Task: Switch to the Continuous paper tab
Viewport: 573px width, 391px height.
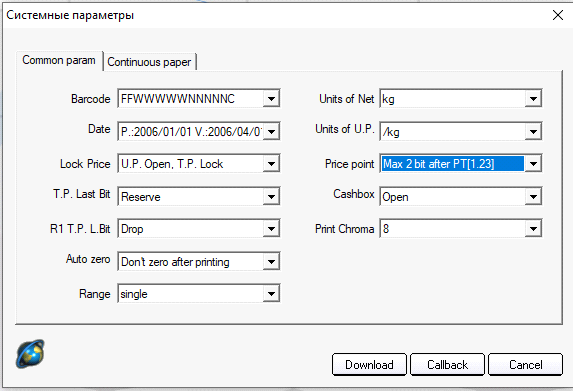Action: (150, 62)
